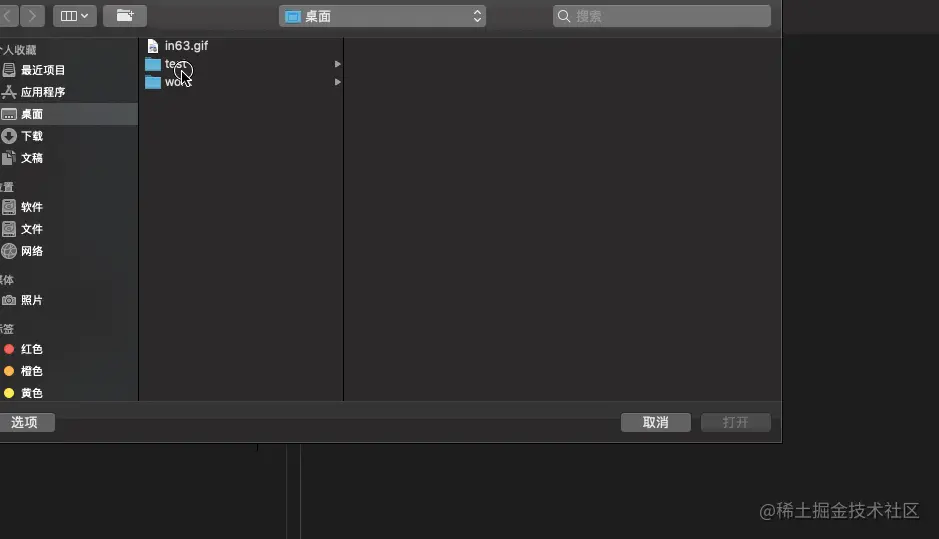
Task: Click the test folder icon
Action: click(x=153, y=64)
